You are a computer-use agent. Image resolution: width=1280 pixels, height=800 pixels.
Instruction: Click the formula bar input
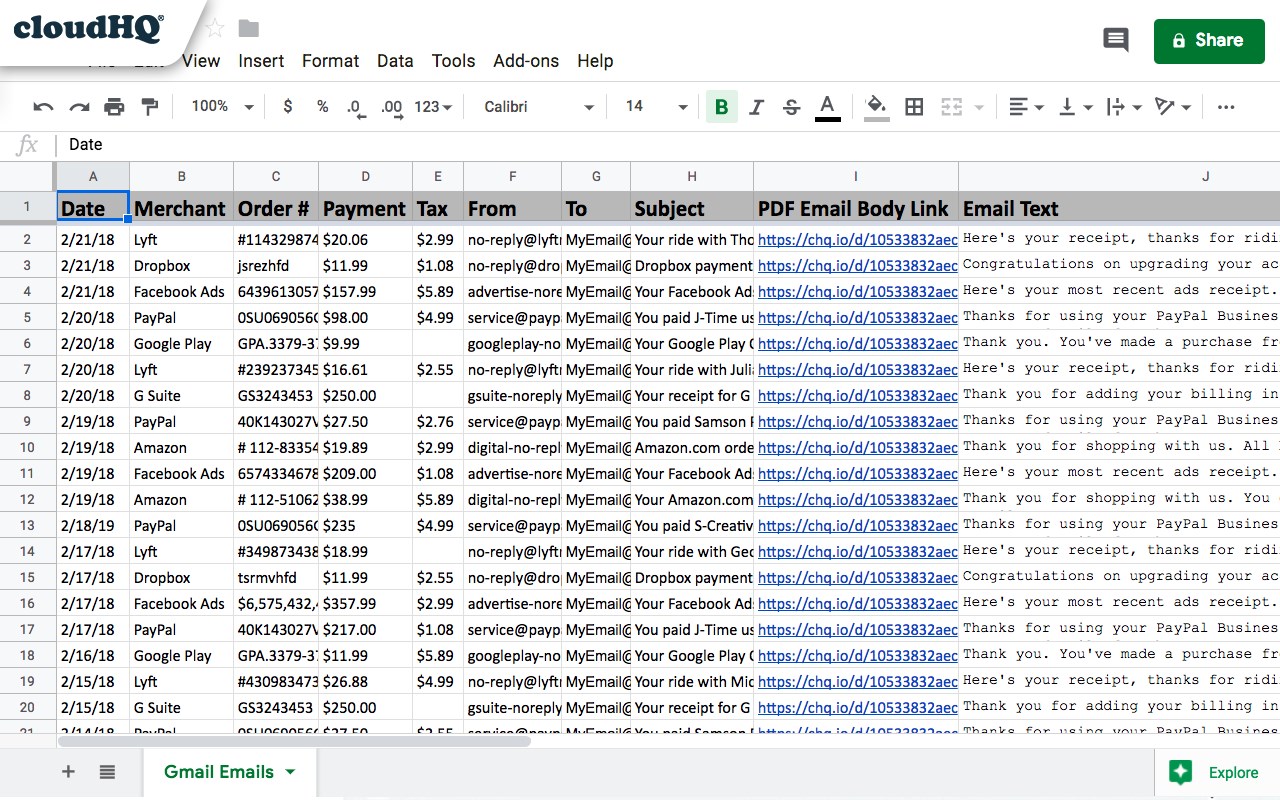pos(670,145)
